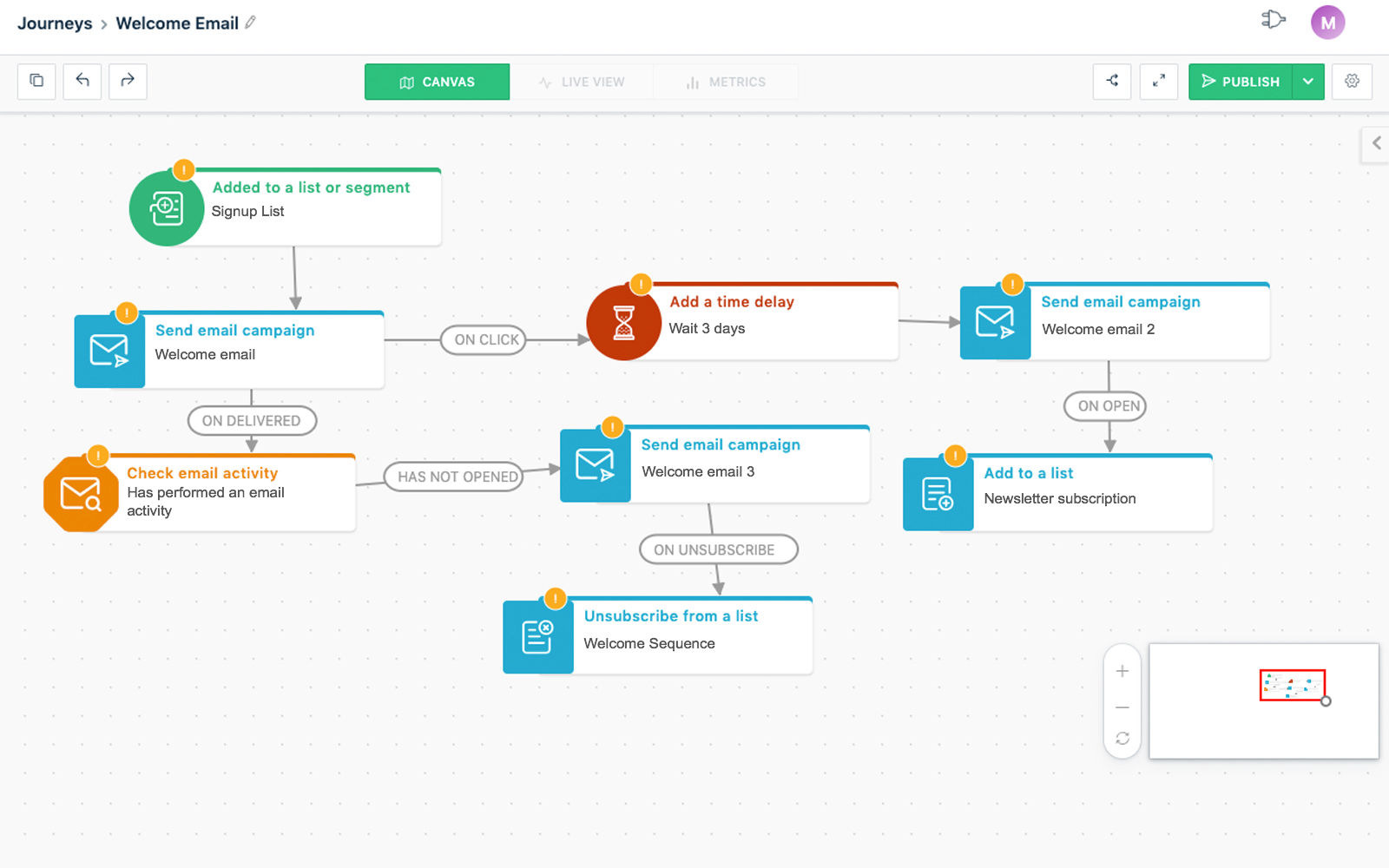Zoom in the canvas with plus
This screenshot has width=1389, height=868.
tap(1122, 671)
